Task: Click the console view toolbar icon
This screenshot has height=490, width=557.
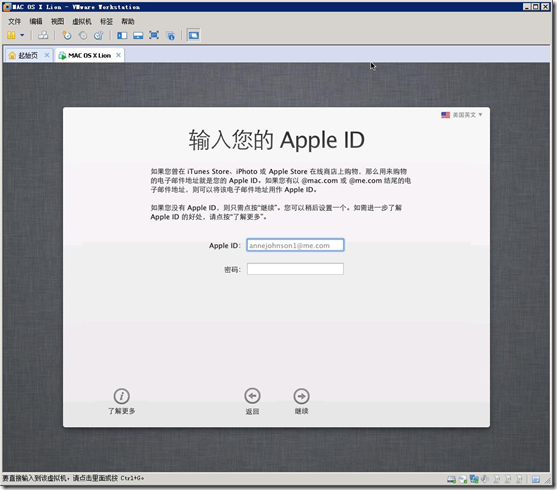Action: (194, 35)
